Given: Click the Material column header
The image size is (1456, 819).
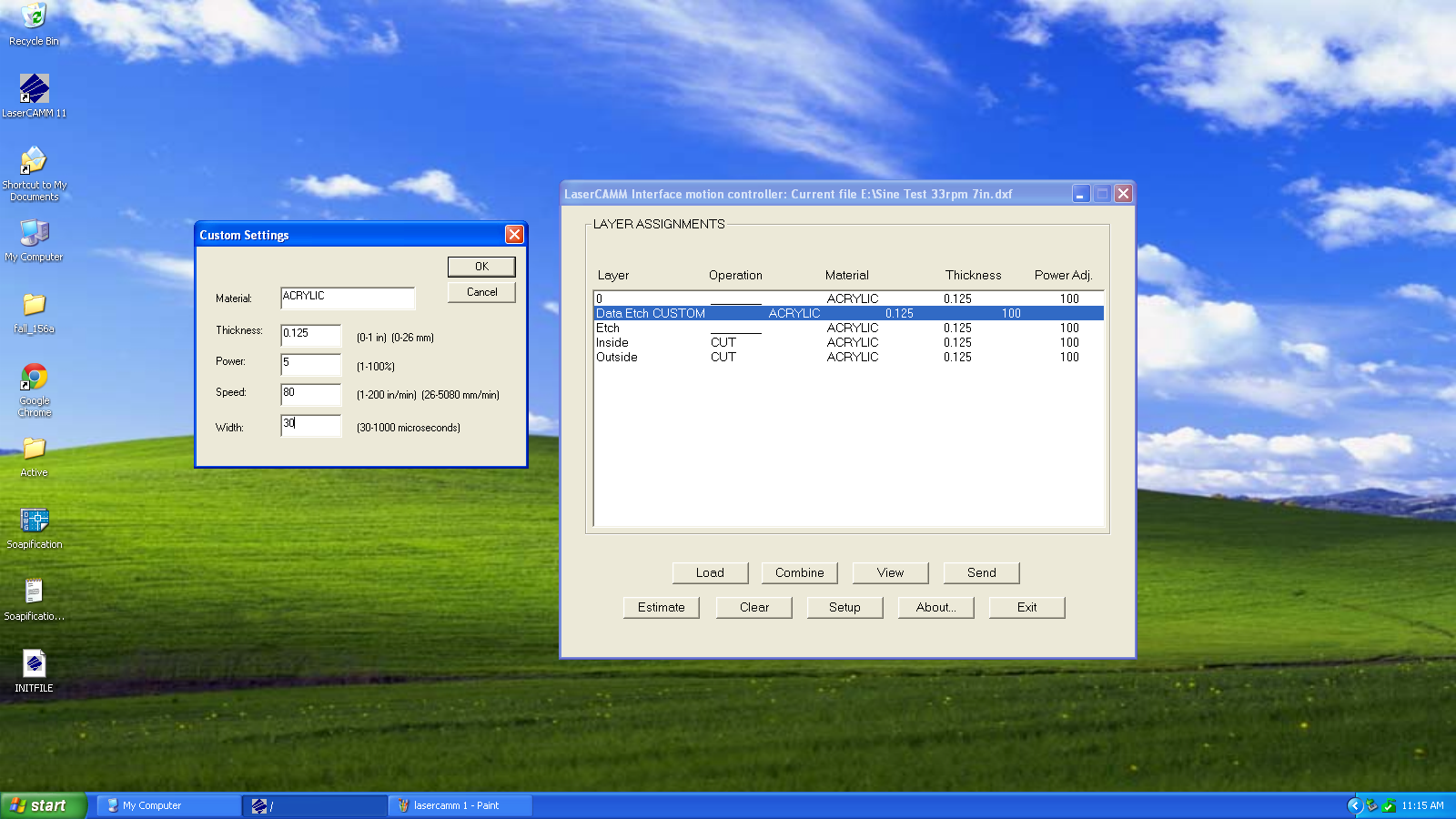Looking at the screenshot, I should point(846,275).
